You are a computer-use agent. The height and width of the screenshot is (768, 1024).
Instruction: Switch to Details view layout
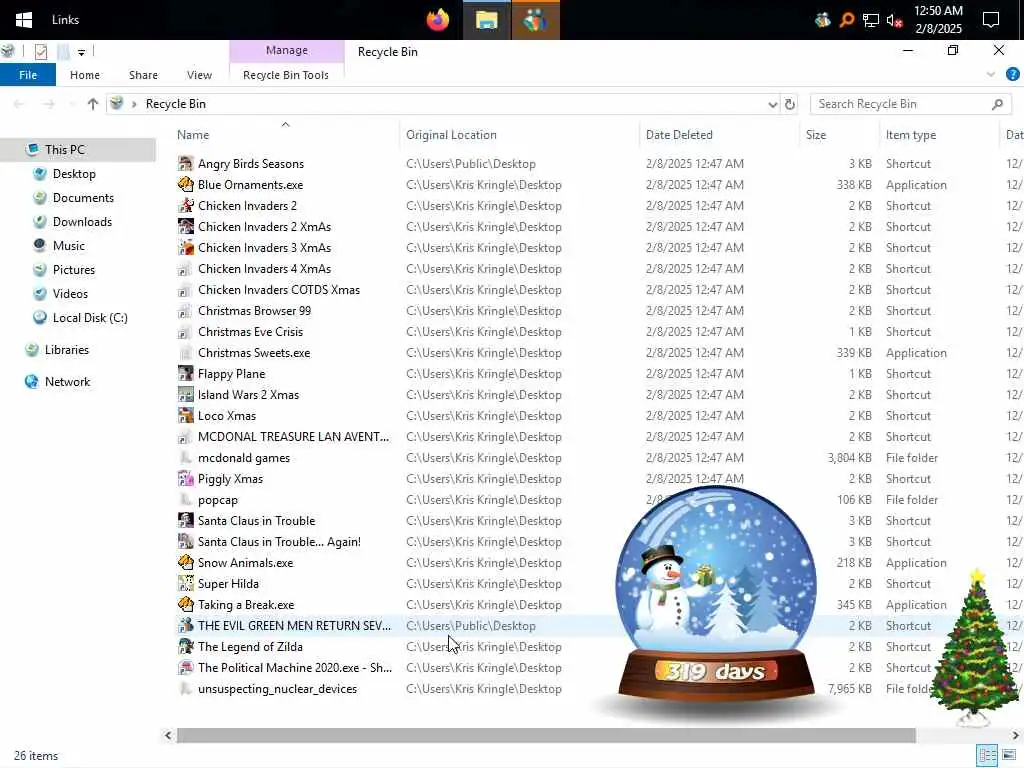[x=987, y=756]
